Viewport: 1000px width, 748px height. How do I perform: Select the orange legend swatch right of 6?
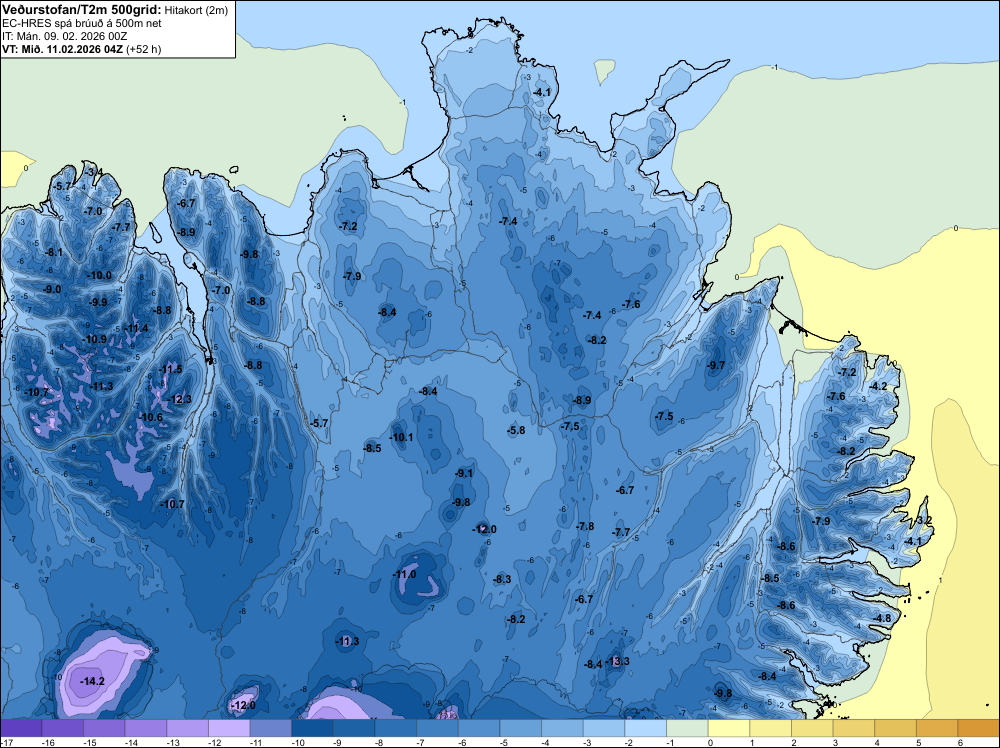[979, 728]
